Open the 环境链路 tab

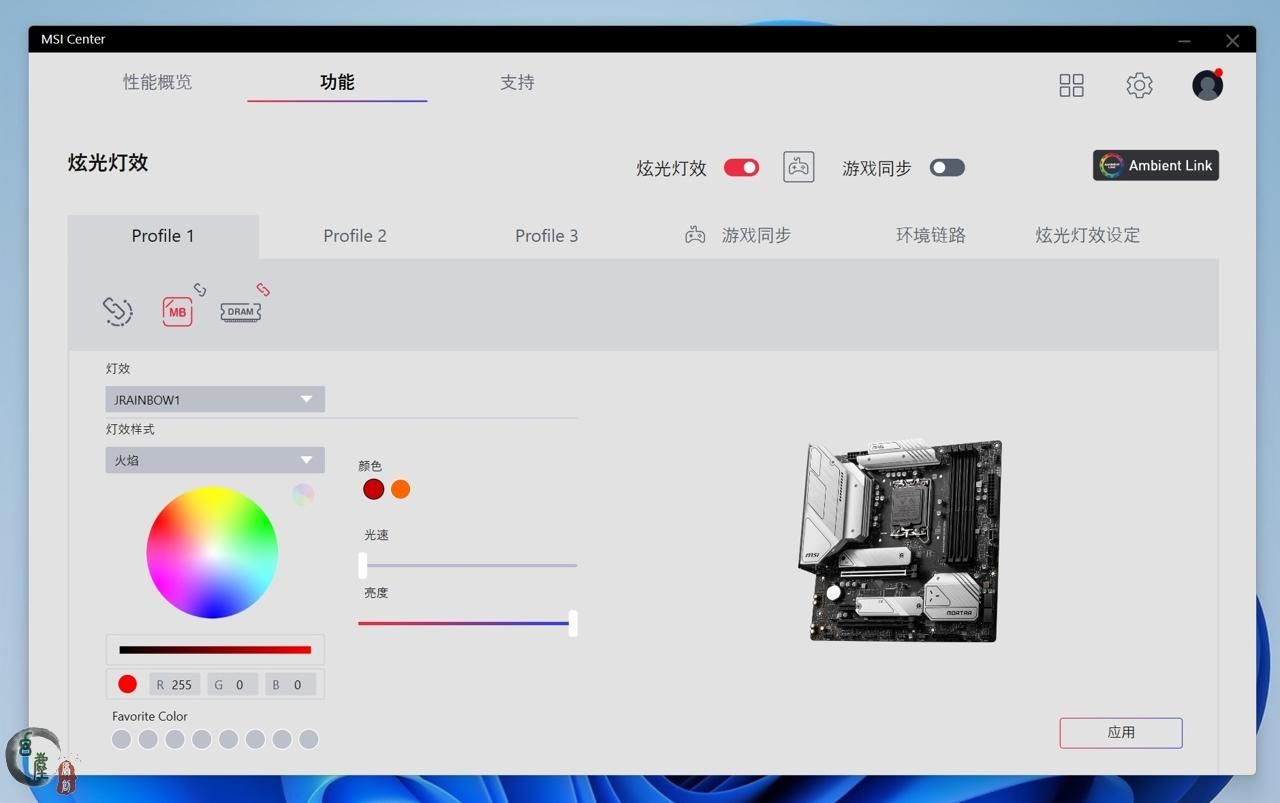931,235
